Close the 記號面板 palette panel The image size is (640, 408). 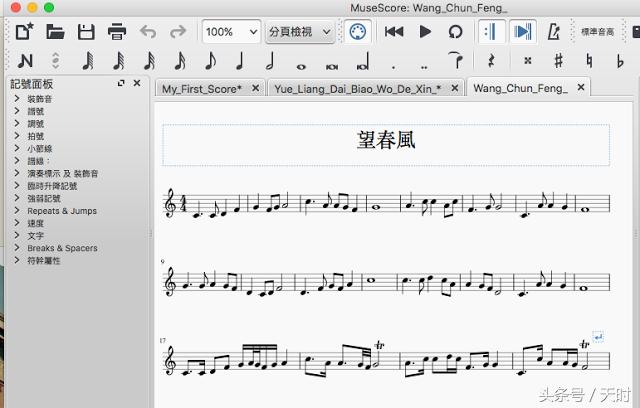137,83
